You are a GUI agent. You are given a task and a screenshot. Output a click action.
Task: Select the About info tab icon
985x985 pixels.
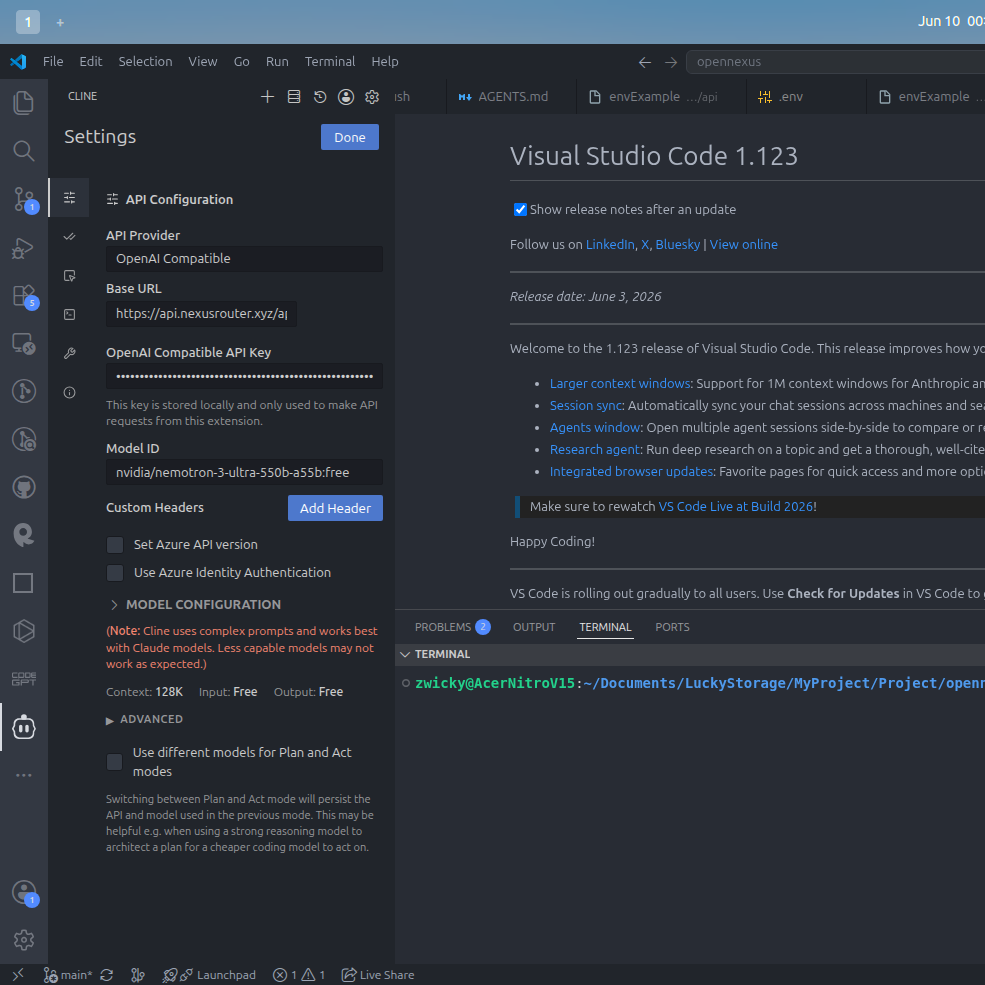(70, 393)
